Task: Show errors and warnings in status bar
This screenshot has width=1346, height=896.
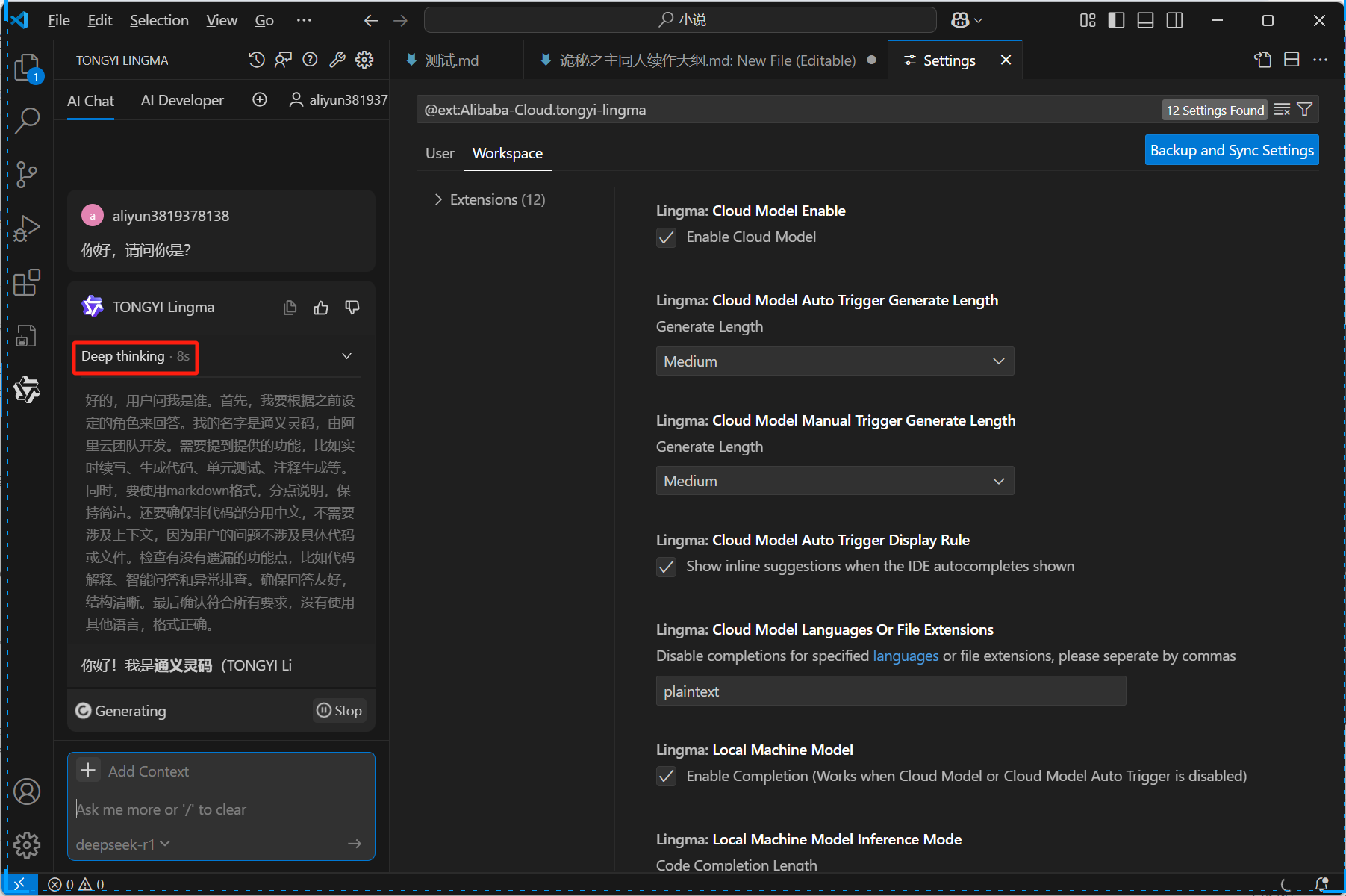Action: 76,885
